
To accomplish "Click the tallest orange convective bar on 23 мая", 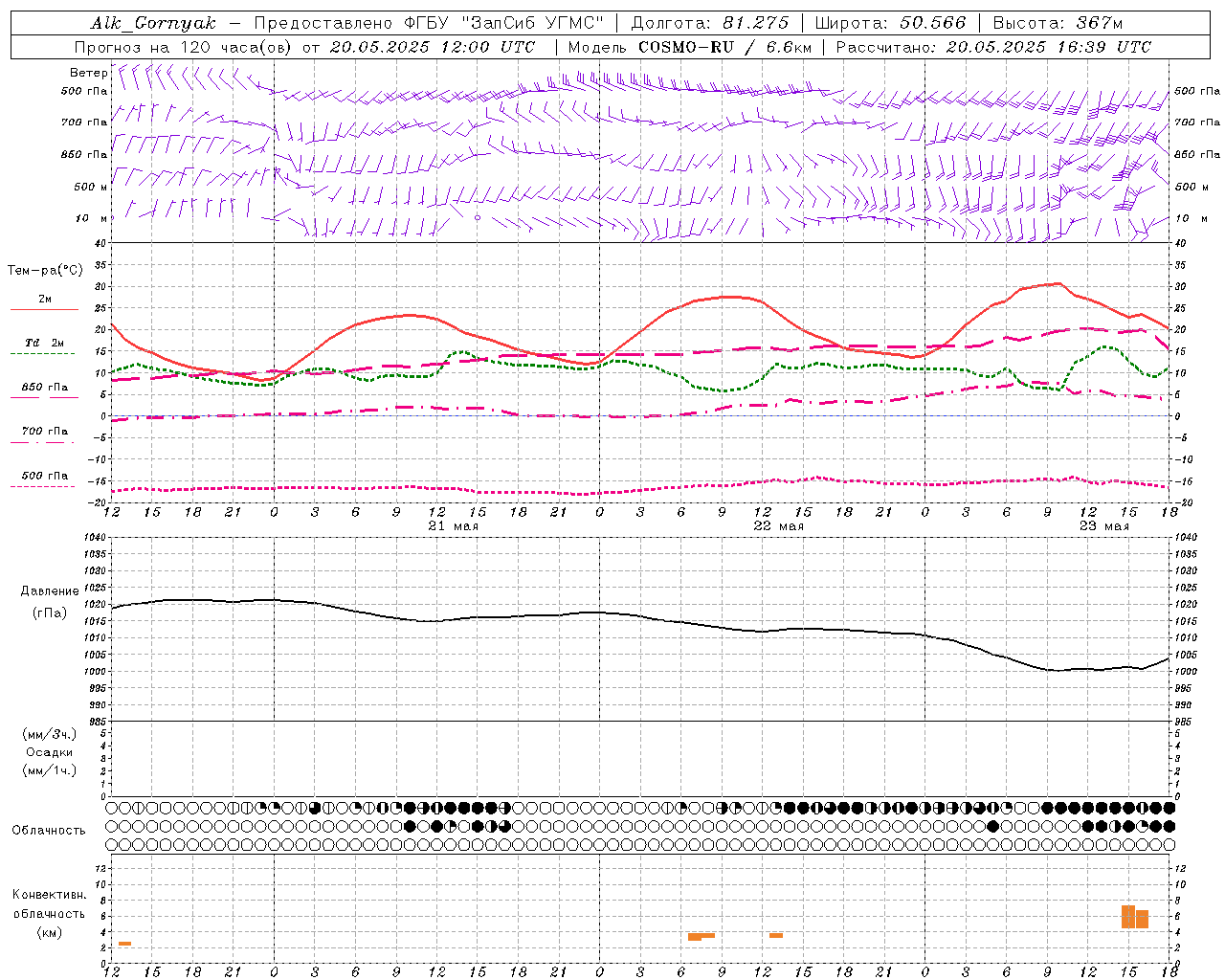I will (1128, 917).
